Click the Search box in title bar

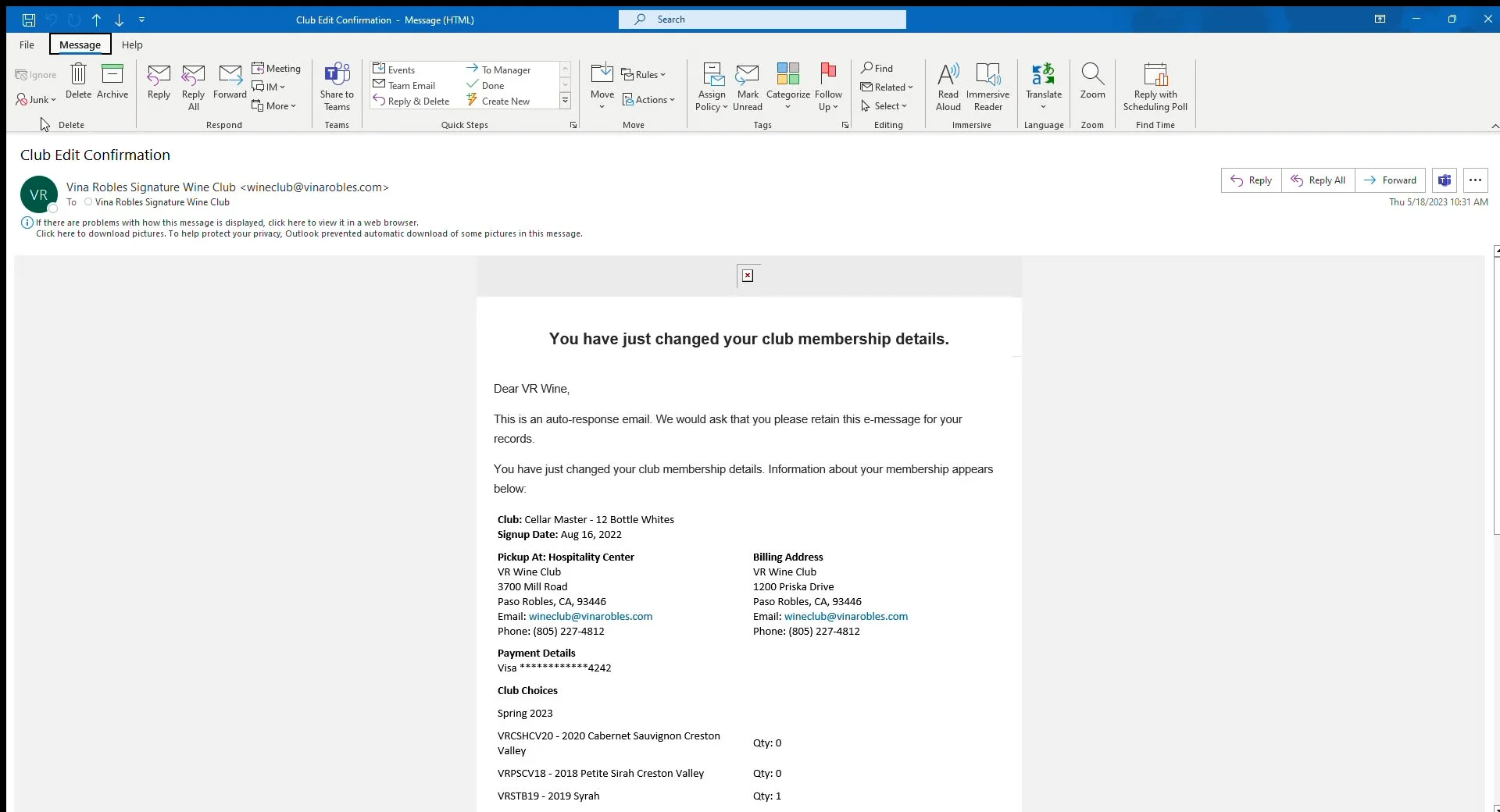click(762, 20)
